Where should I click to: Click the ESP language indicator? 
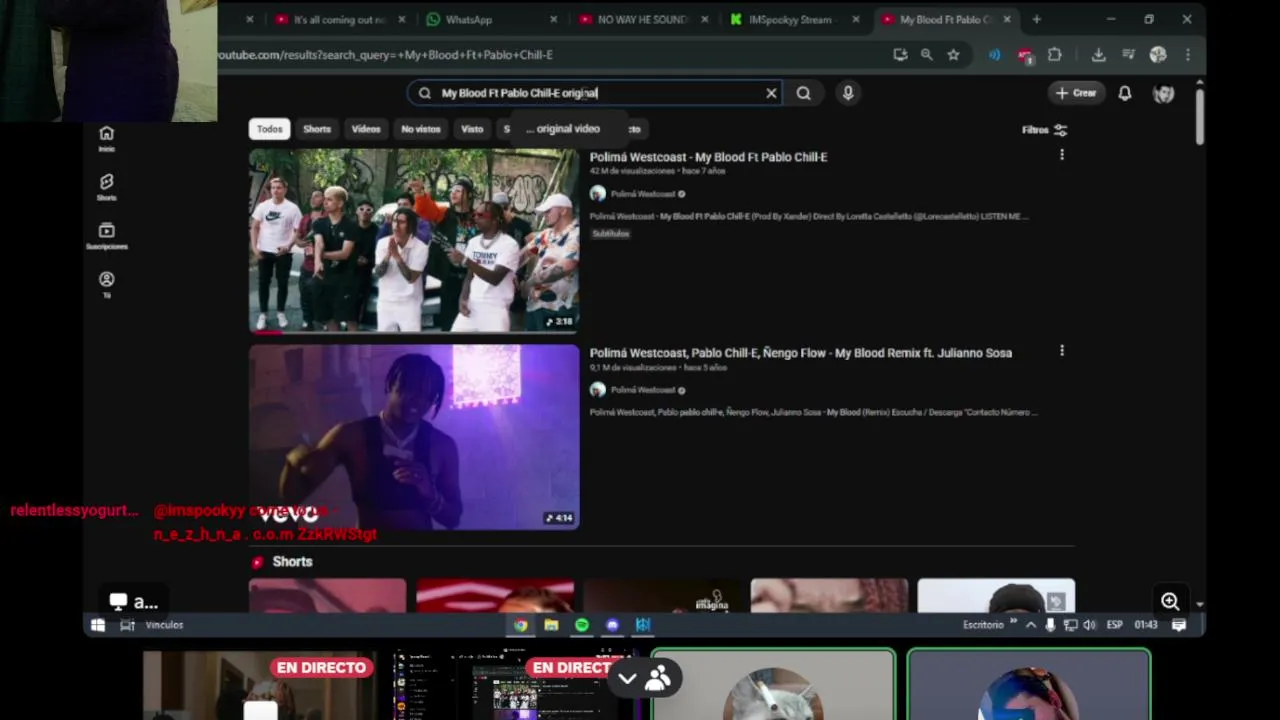[1114, 625]
